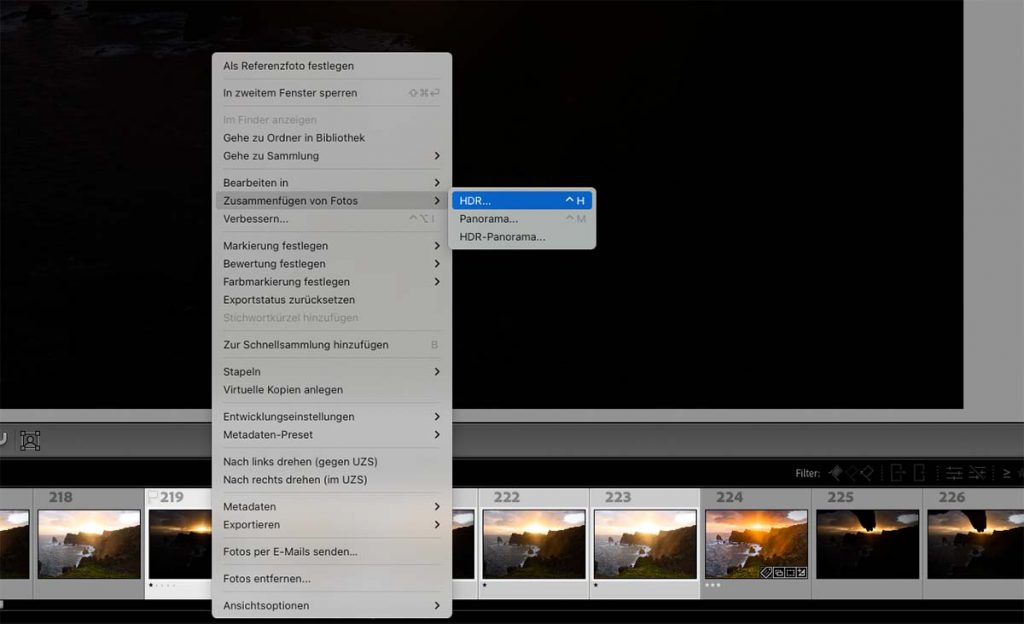The width and height of the screenshot is (1024, 624).
Task: Click the crop badge on thumbnail 224
Action: point(789,572)
